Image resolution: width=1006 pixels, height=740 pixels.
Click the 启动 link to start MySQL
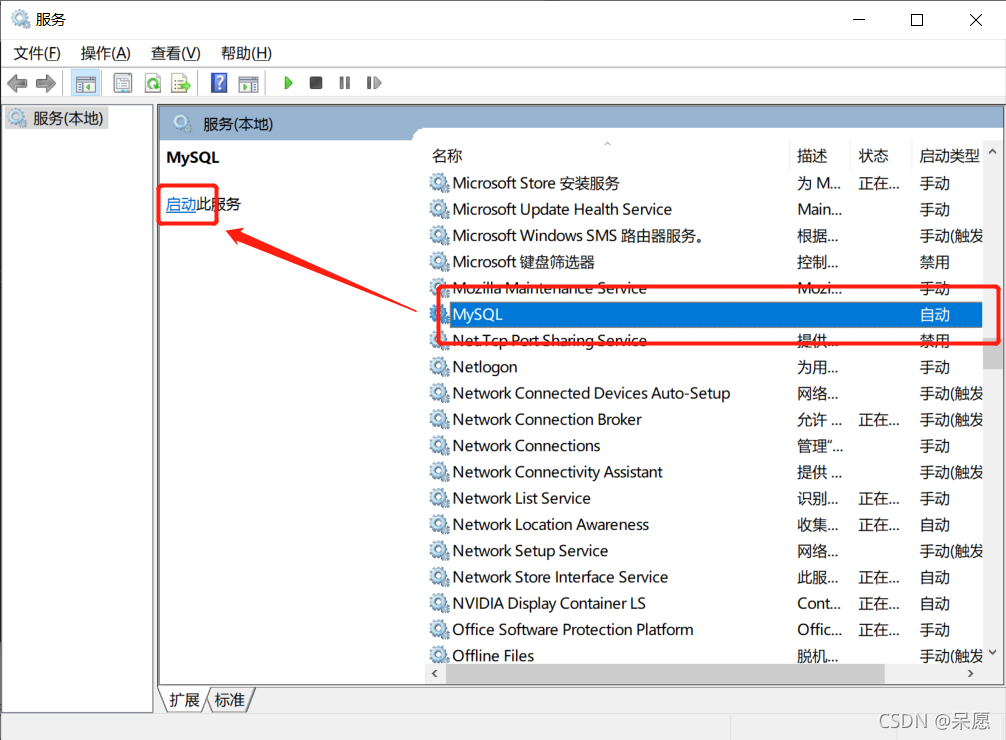click(x=181, y=205)
